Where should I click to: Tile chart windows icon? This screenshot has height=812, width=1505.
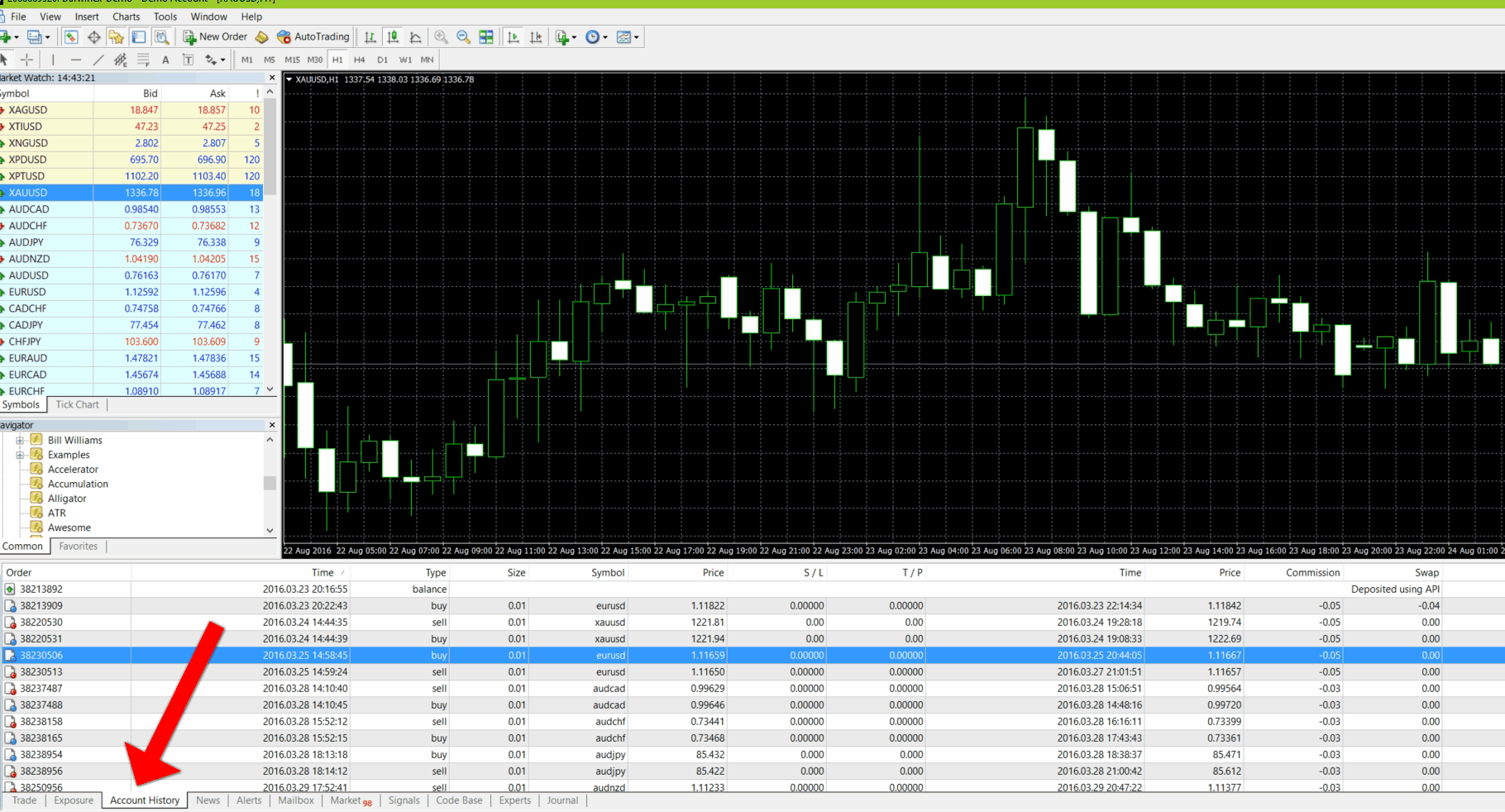tap(486, 37)
